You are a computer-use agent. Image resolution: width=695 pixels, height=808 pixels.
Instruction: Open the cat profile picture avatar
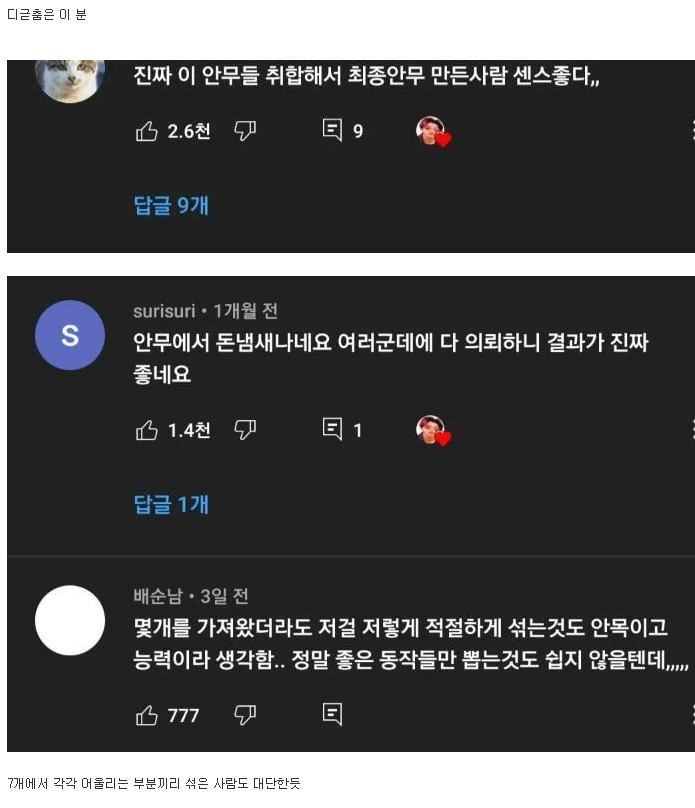pos(70,81)
